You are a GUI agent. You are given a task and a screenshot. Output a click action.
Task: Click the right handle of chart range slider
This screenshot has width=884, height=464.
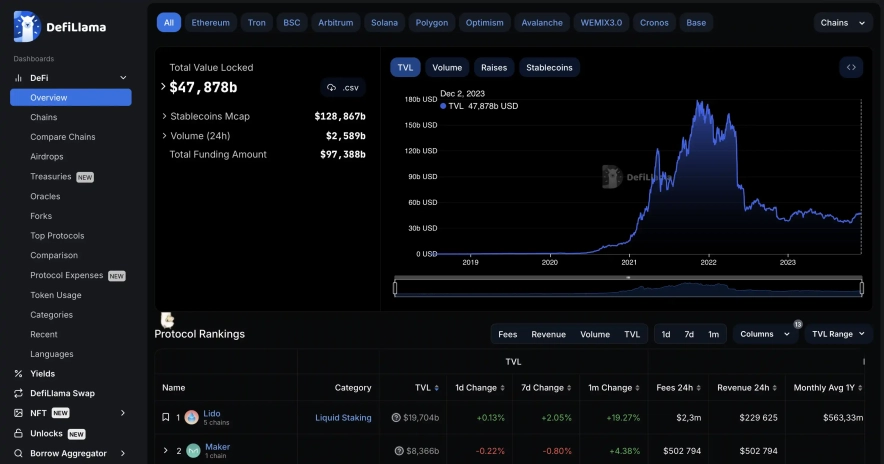point(861,288)
